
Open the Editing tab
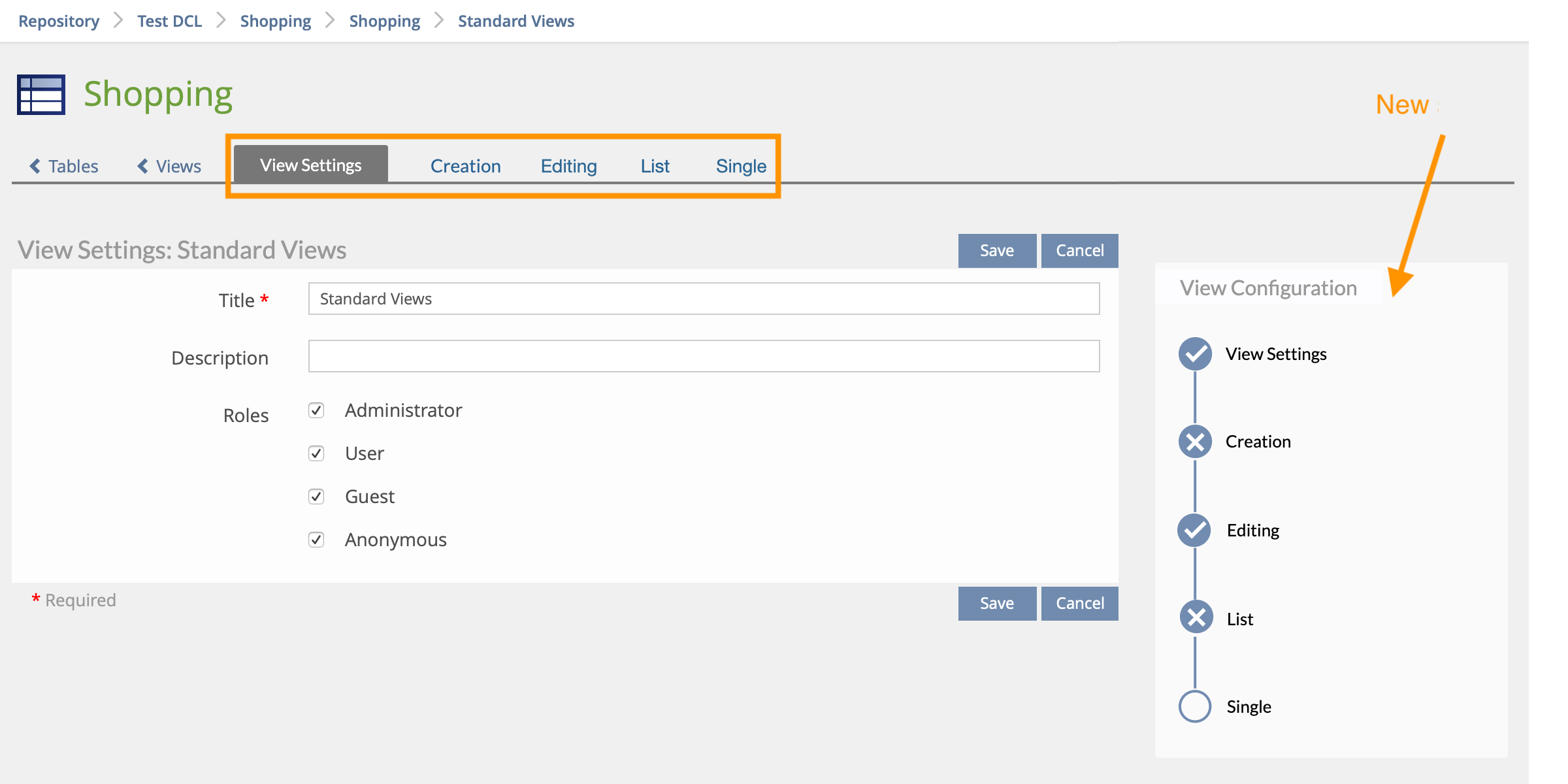tap(568, 166)
